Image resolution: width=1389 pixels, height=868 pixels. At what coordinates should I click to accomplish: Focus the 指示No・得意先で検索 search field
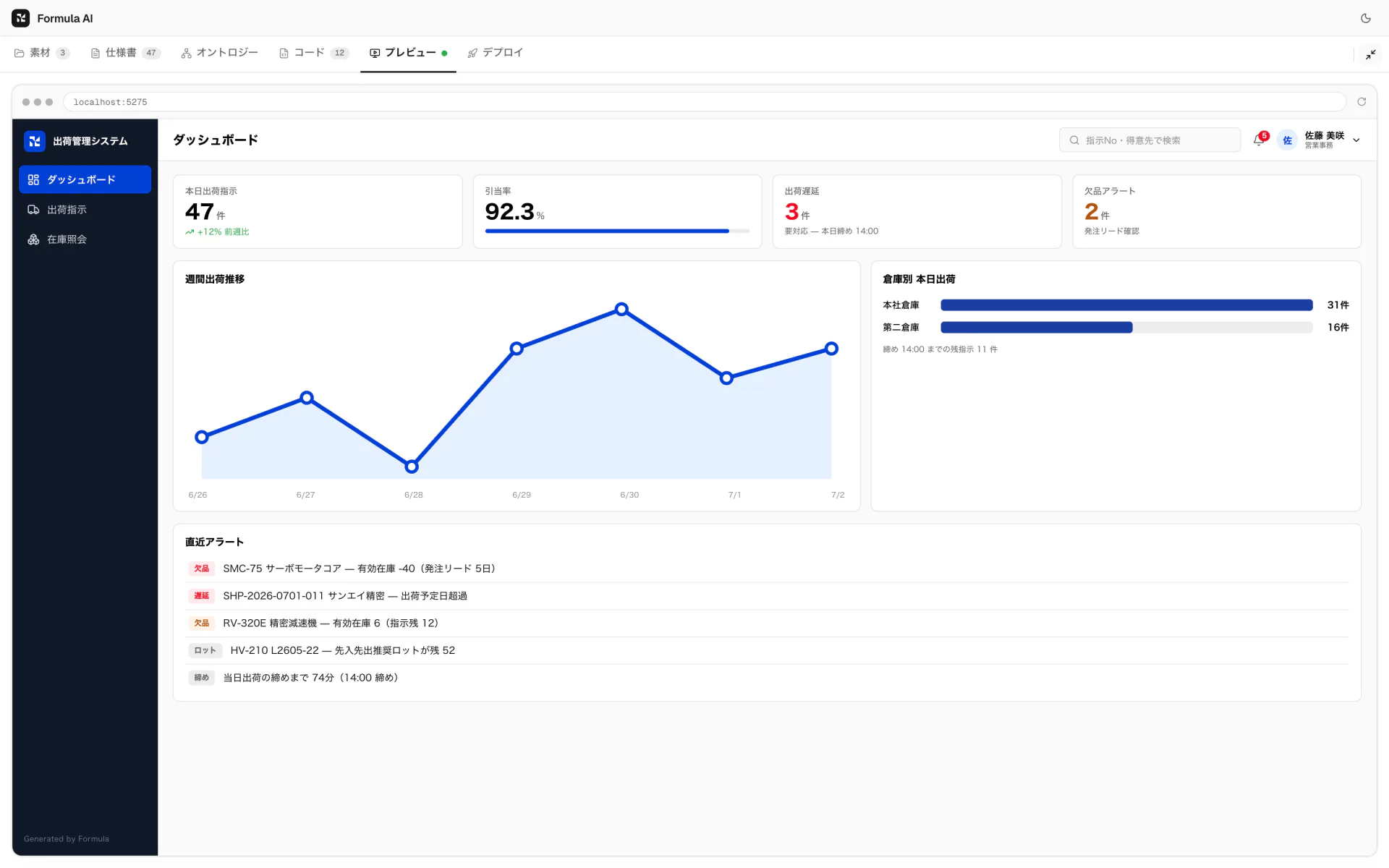coord(1150,140)
